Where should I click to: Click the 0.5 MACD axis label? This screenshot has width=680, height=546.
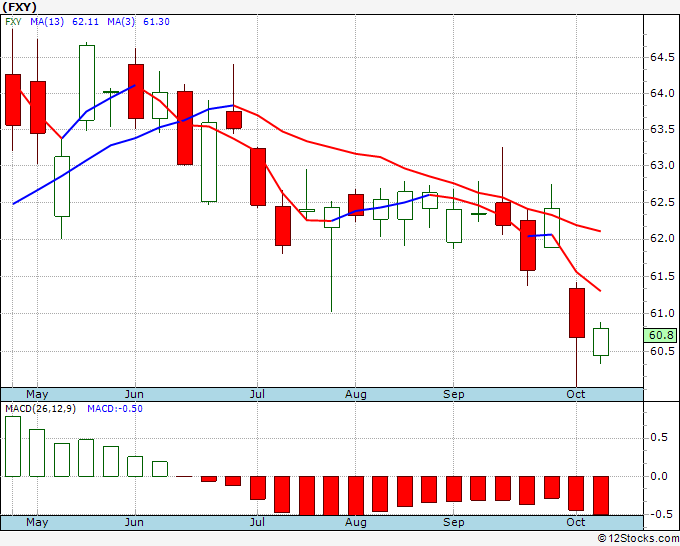(659, 438)
